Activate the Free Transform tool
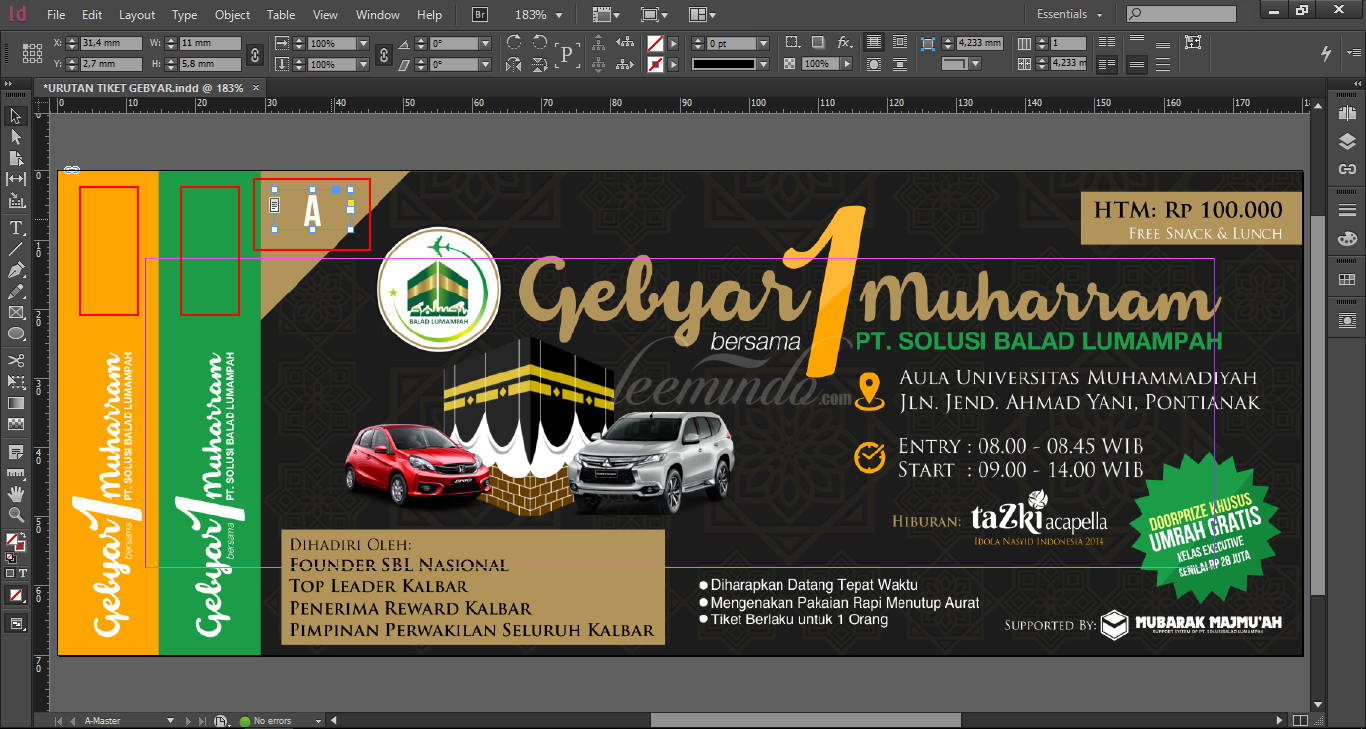 16,381
